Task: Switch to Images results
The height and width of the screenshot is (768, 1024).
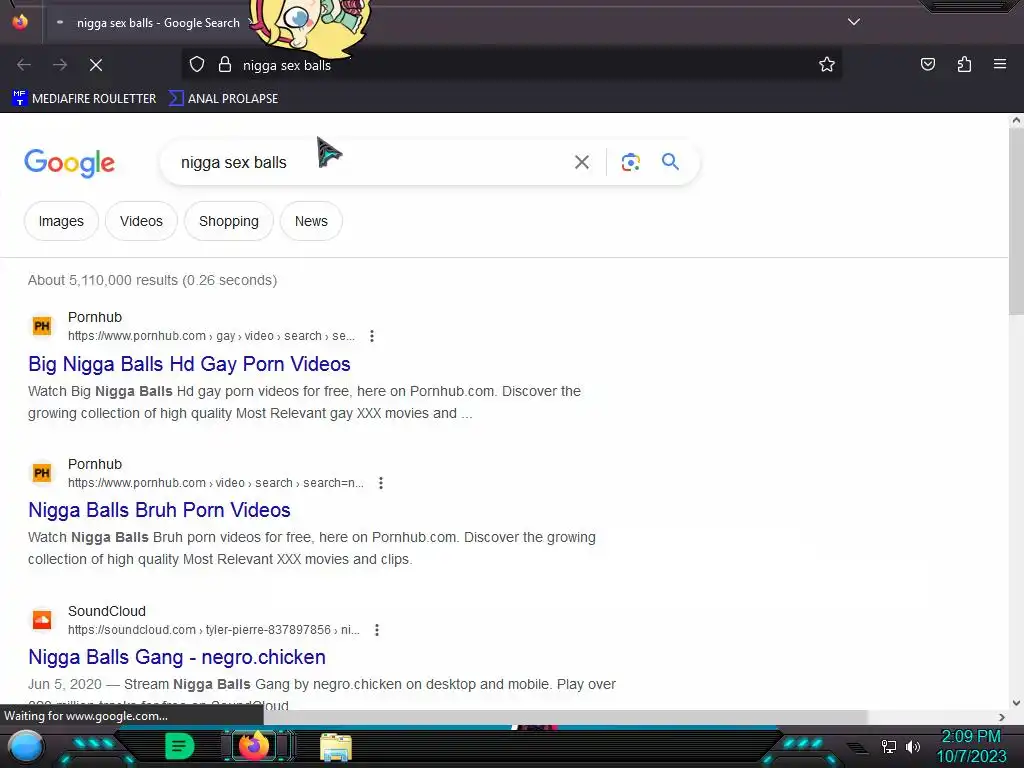Action: (x=61, y=221)
